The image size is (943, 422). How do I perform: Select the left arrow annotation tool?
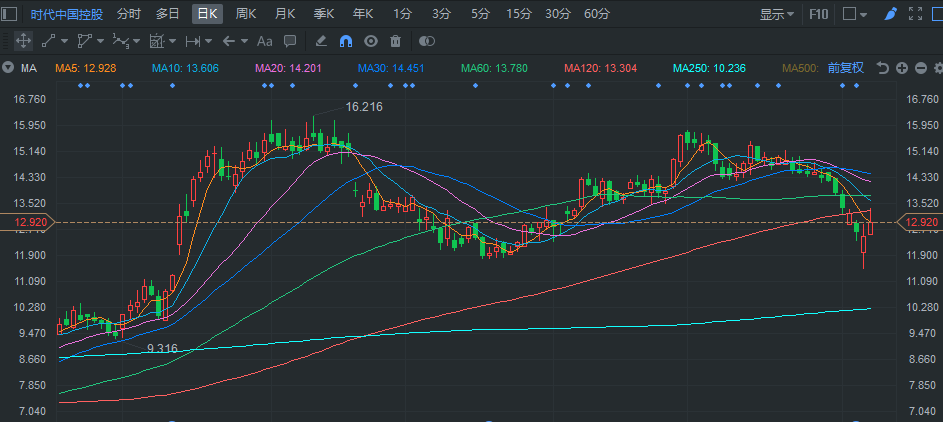pyautogui.click(x=229, y=41)
